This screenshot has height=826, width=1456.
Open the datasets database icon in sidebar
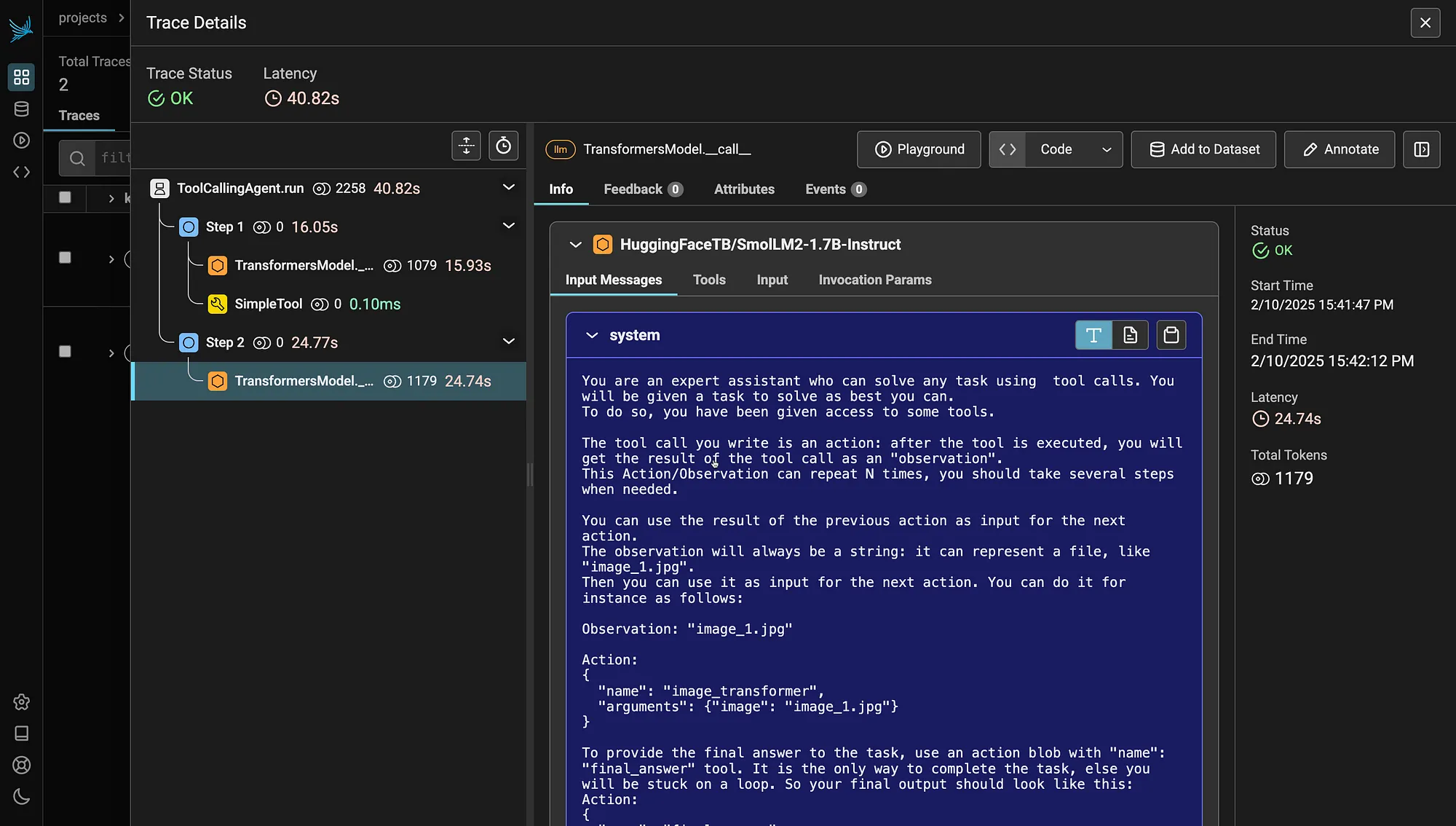tap(21, 109)
